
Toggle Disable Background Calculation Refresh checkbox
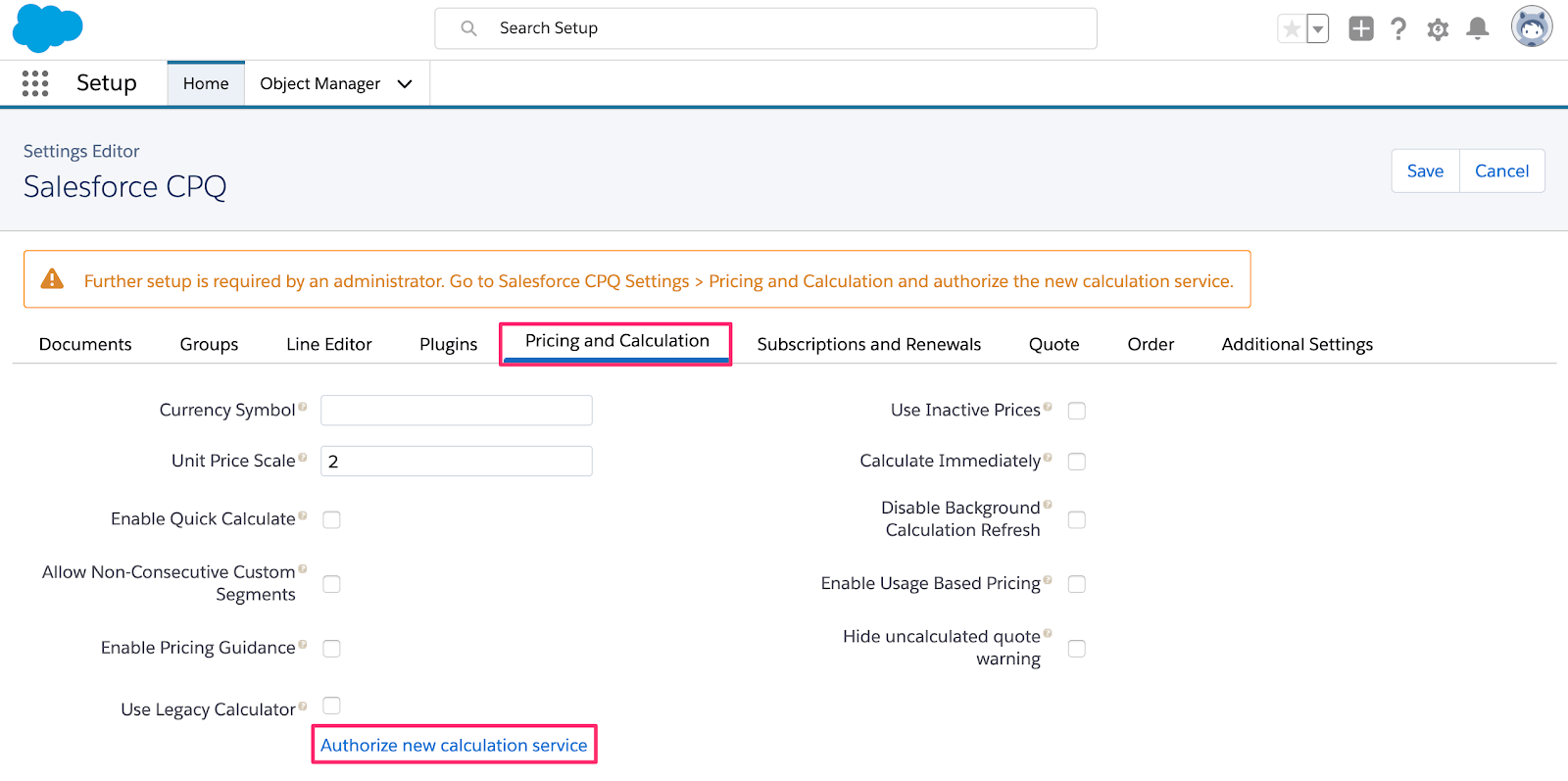(1077, 519)
